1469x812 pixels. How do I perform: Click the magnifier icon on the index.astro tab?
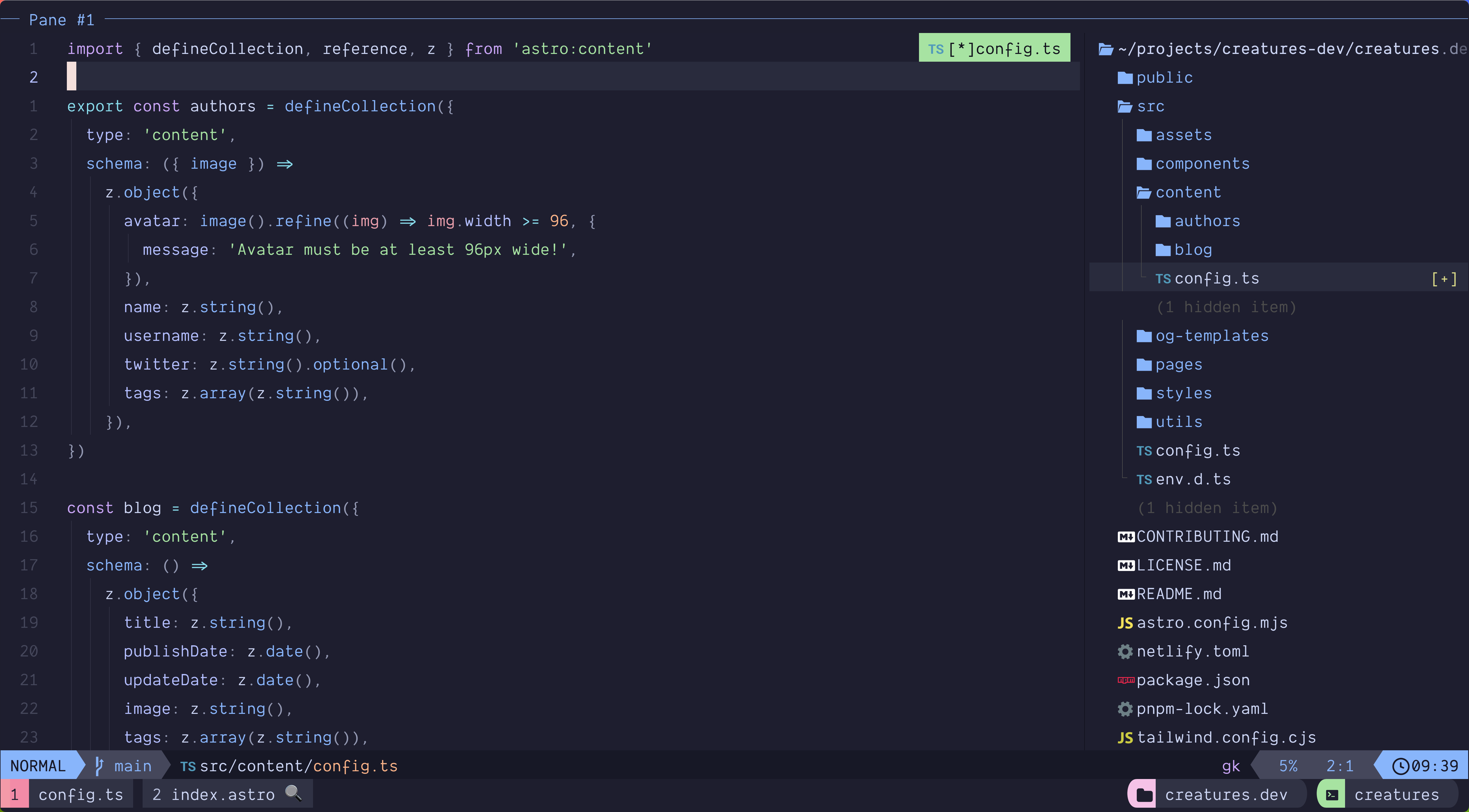293,793
